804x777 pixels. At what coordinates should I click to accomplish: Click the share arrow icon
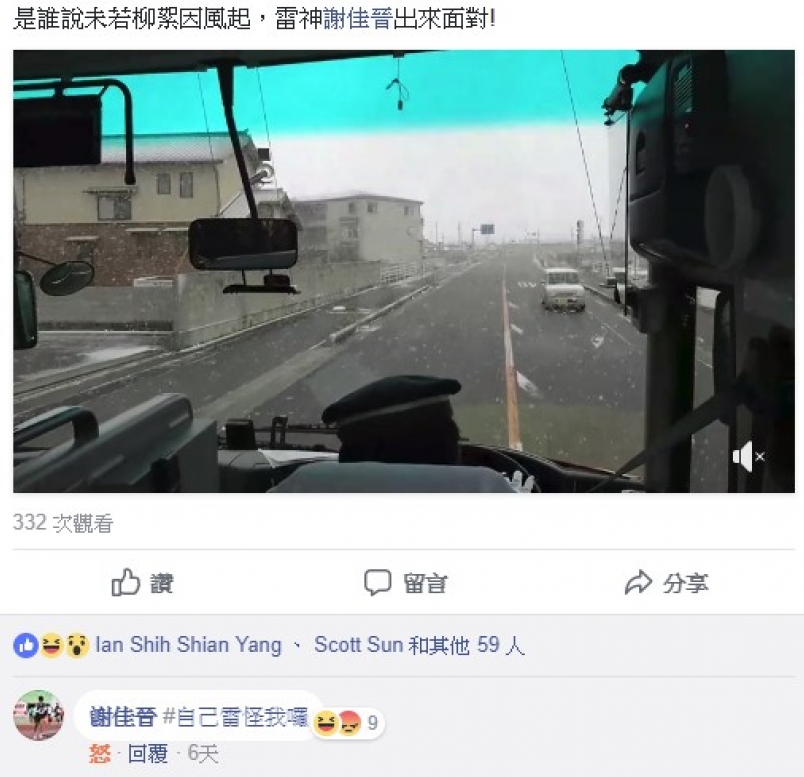pos(638,583)
